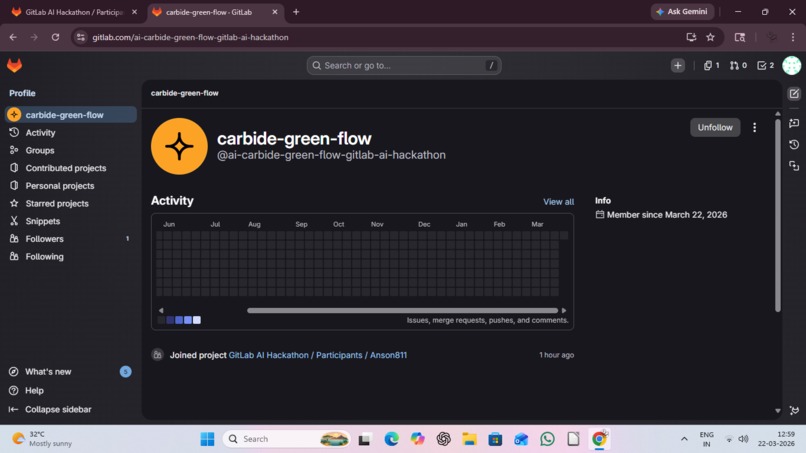
Task: Click the darkest contribution legend swatch
Action: pyautogui.click(x=161, y=320)
